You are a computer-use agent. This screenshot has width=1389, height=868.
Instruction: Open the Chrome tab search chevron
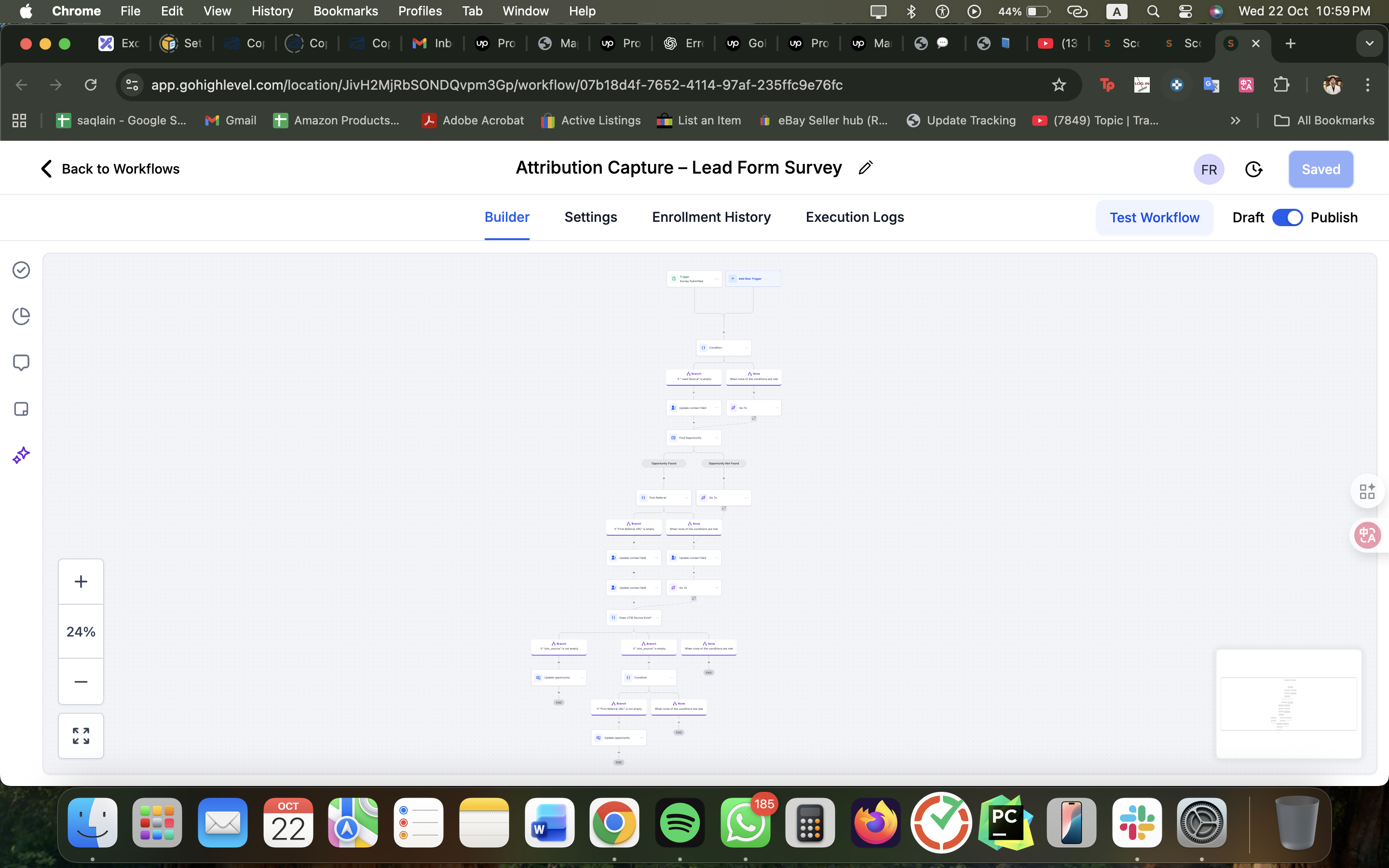coord(1370,43)
